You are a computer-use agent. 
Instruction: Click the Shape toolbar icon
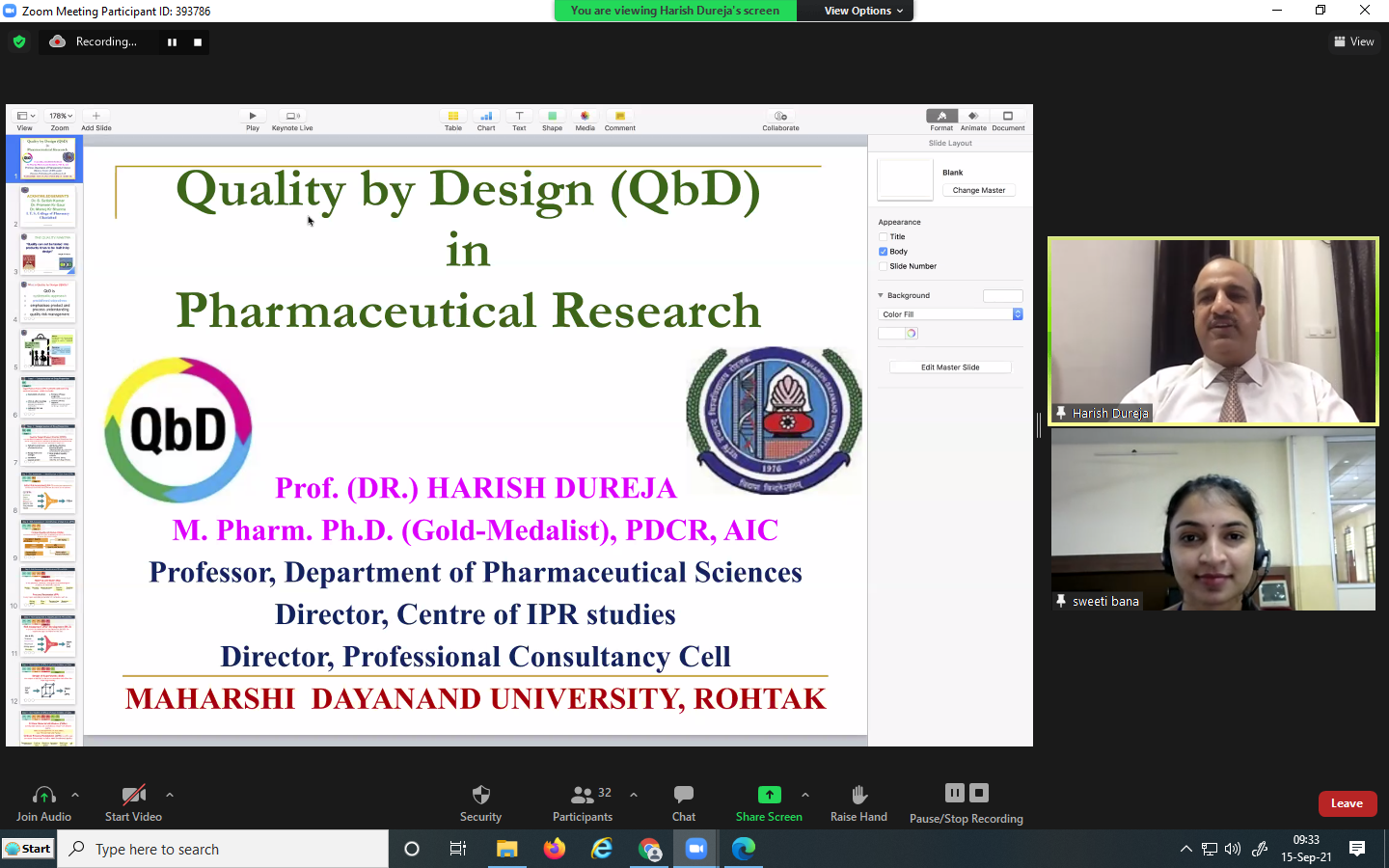click(552, 116)
